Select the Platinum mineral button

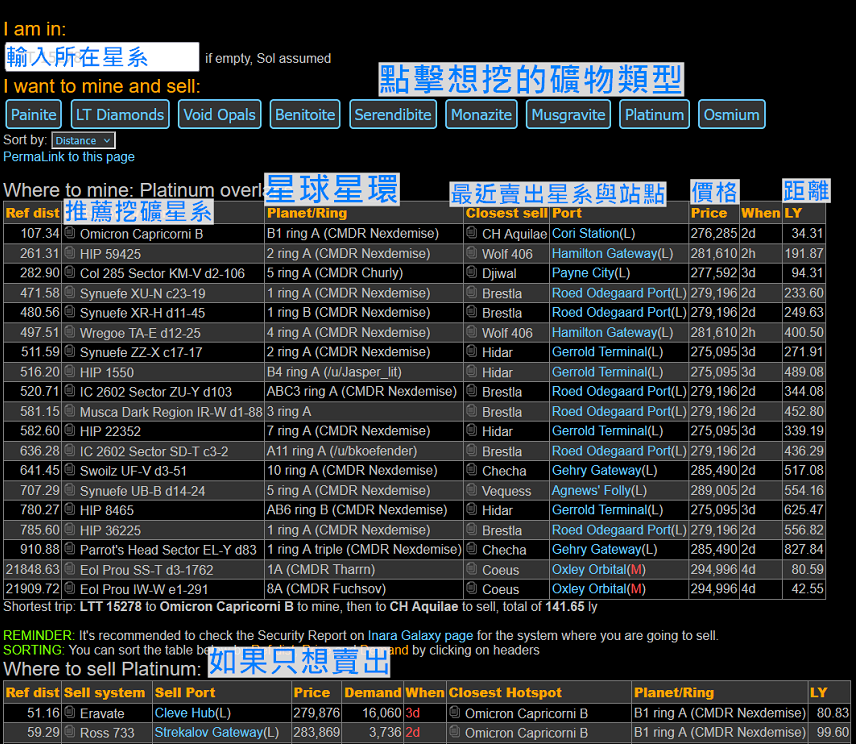point(654,115)
